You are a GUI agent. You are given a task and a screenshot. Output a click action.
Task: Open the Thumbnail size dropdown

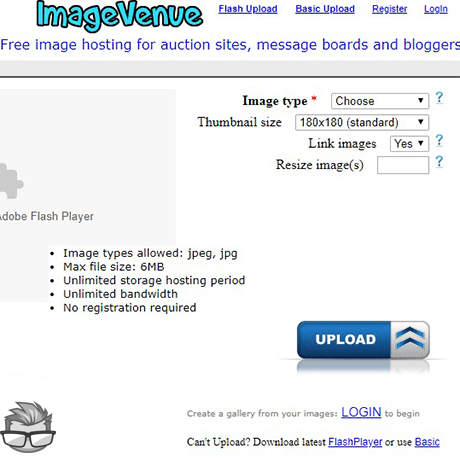click(x=362, y=122)
